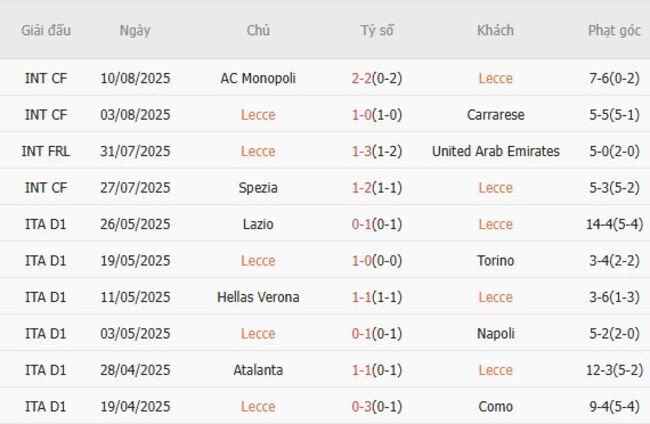
Task: Open the Napoli team link
Action: point(495,334)
